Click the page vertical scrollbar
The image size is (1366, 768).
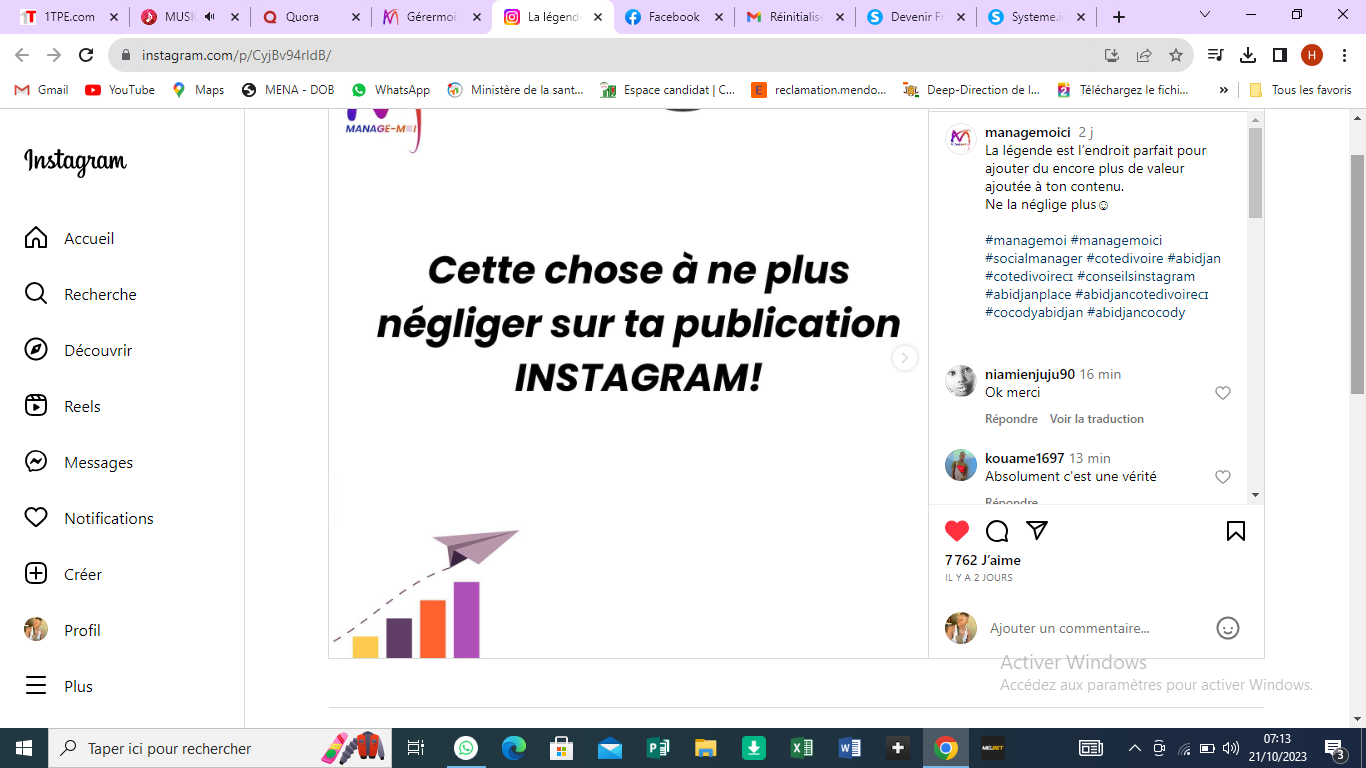[x=1357, y=274]
